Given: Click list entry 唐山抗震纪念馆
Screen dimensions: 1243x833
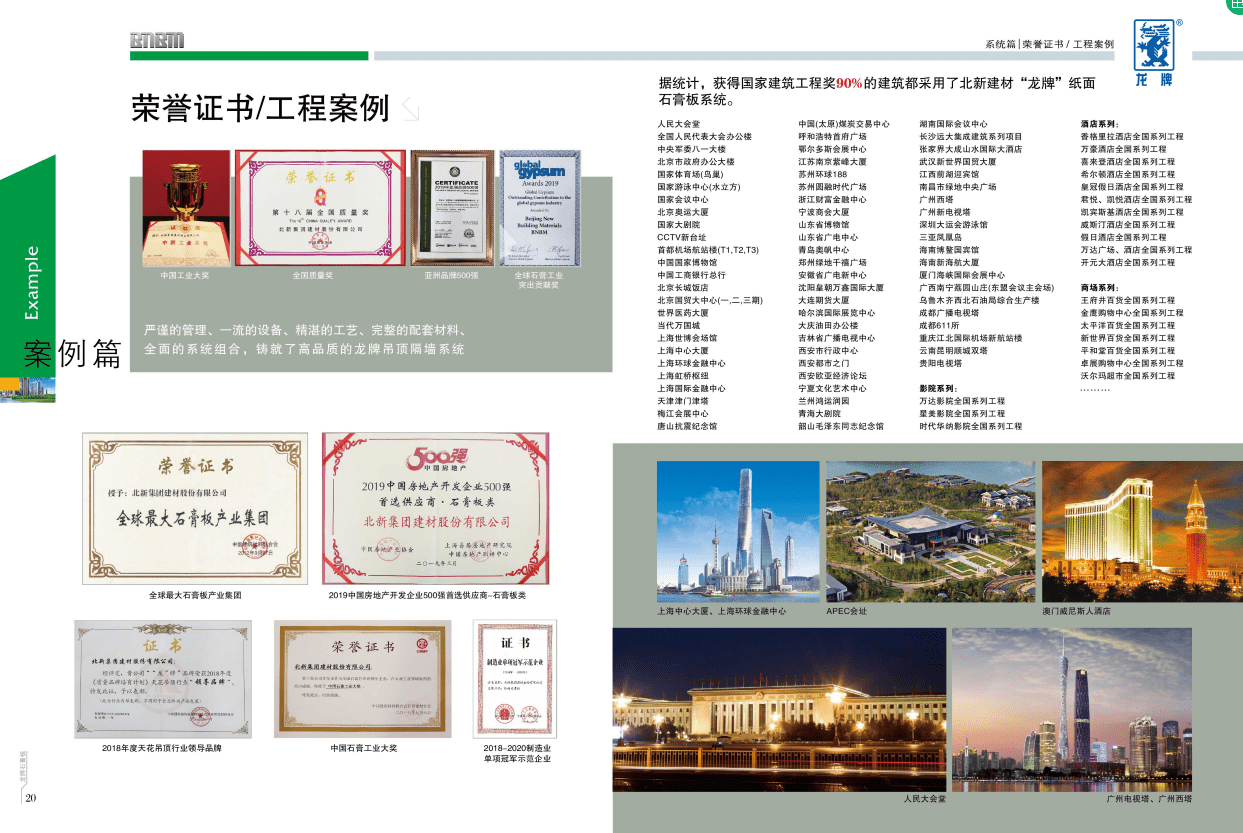Looking at the screenshot, I should [687, 426].
